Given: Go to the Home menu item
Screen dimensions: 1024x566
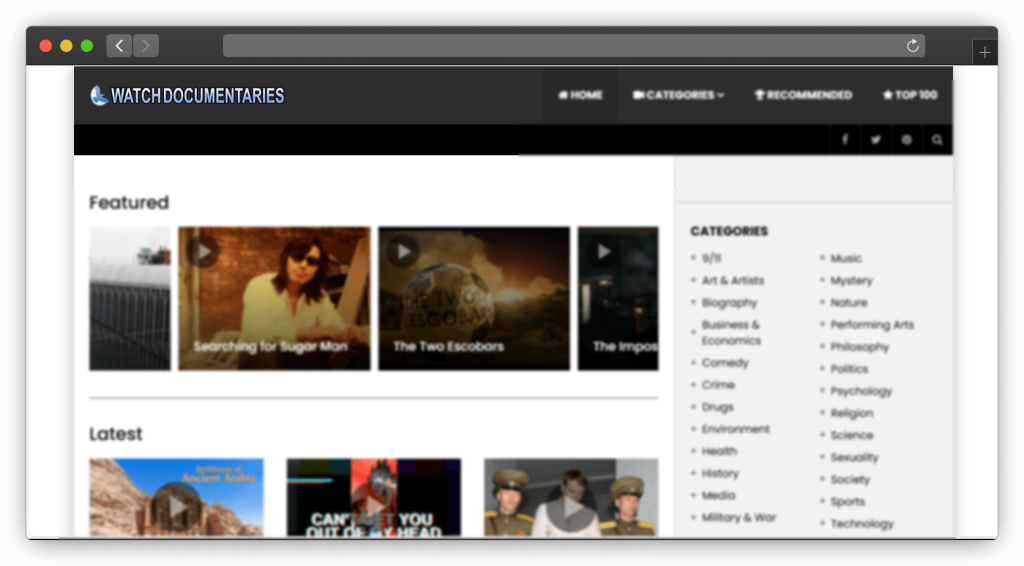Looking at the screenshot, I should [580, 95].
